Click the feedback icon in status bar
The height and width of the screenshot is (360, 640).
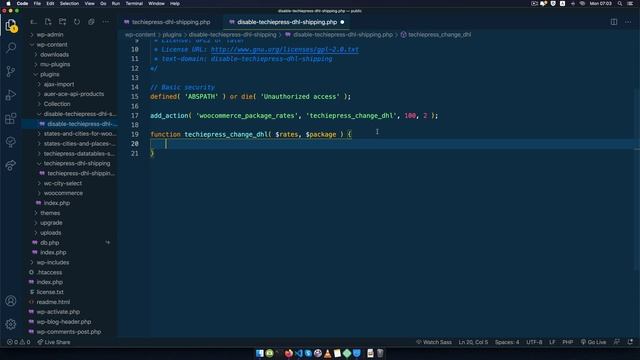pyautogui.click(x=617, y=342)
